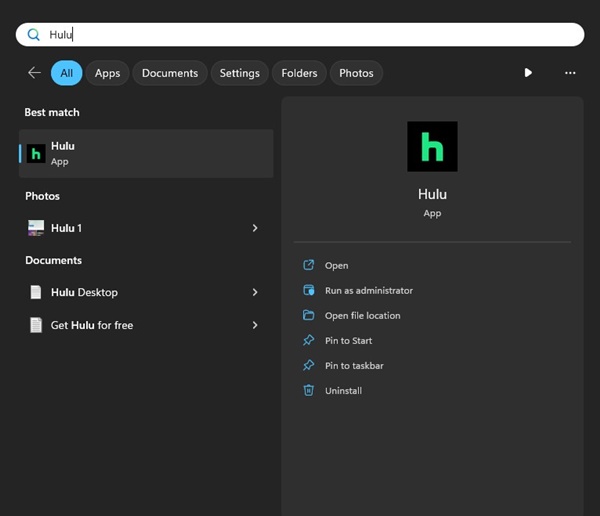Viewport: 600px width, 516px height.
Task: Click the large Hulu logo in details pane
Action: [432, 146]
